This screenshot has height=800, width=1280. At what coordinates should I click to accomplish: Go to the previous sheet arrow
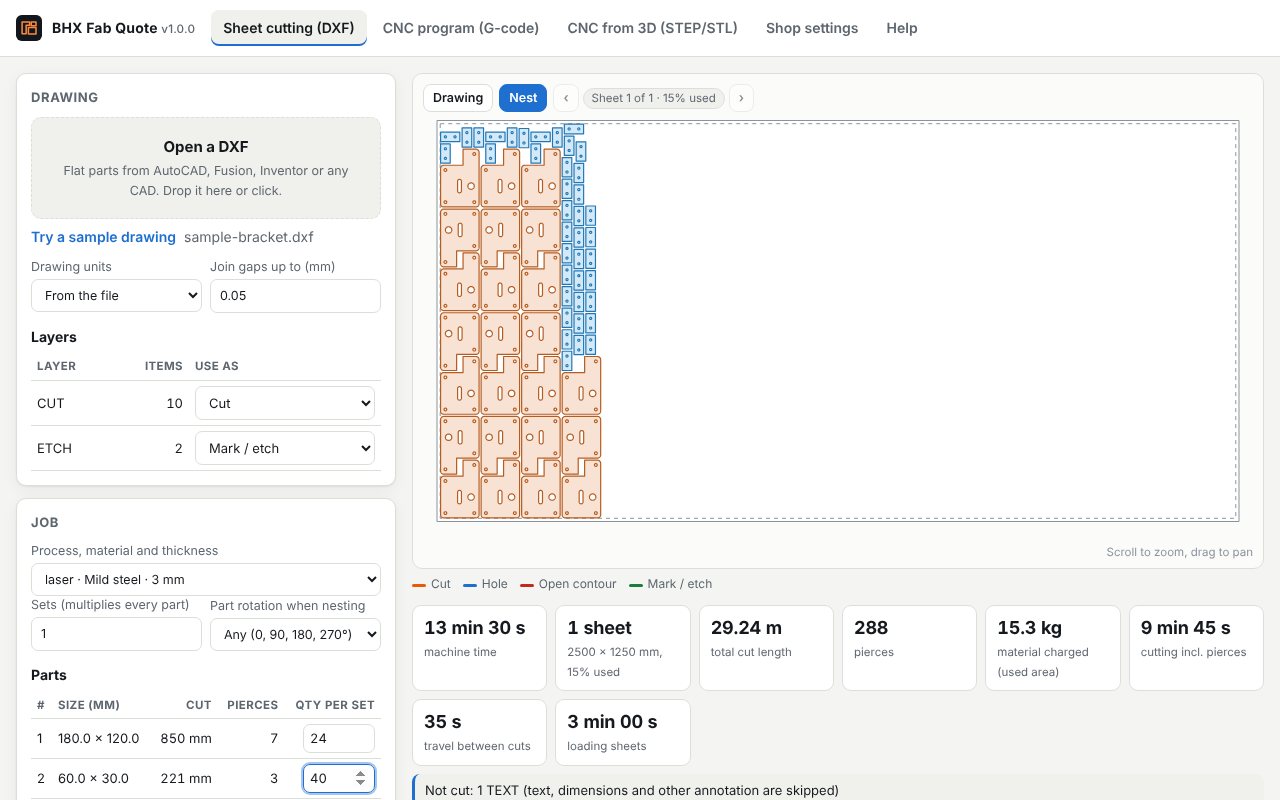(566, 98)
